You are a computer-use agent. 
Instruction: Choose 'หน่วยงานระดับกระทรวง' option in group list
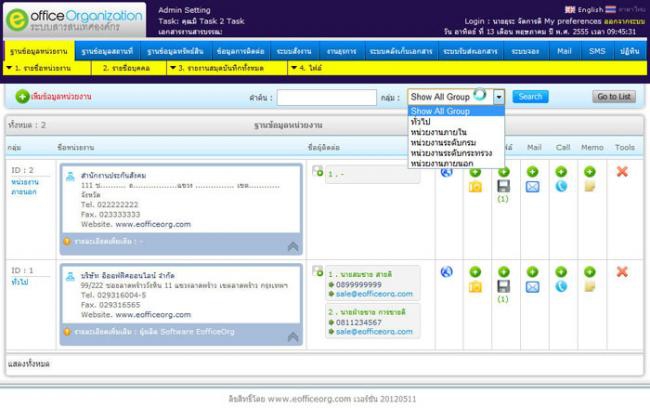[x=456, y=153]
